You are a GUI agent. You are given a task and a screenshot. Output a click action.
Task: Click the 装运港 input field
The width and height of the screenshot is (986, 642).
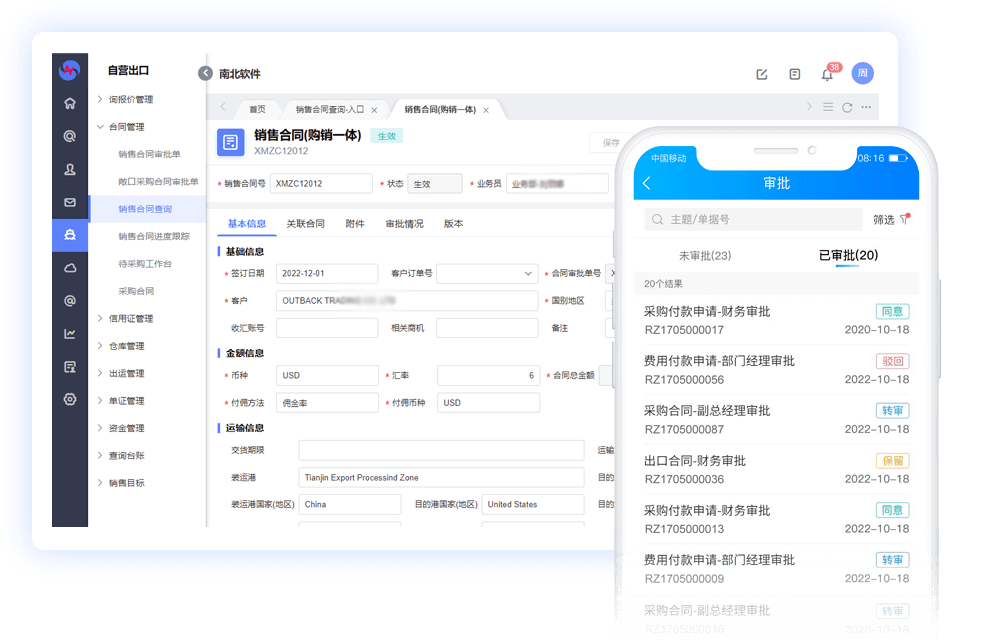441,478
